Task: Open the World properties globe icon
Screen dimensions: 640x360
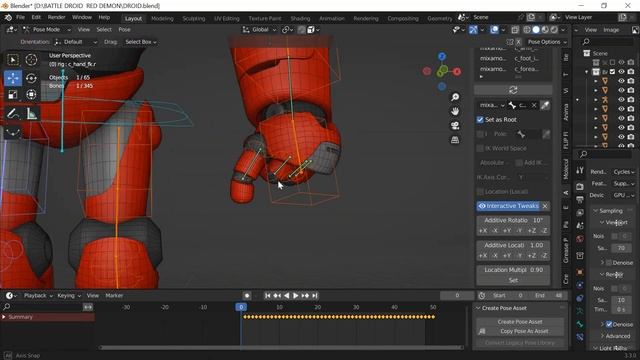Action: tap(580, 239)
